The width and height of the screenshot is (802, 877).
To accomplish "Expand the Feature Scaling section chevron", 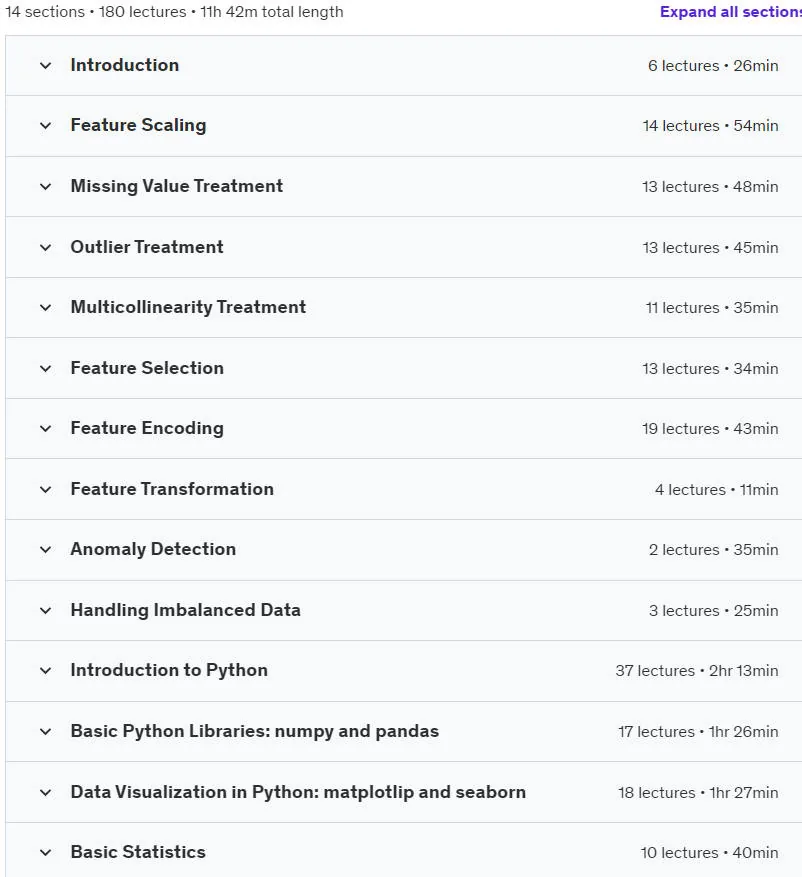I will [45, 126].
